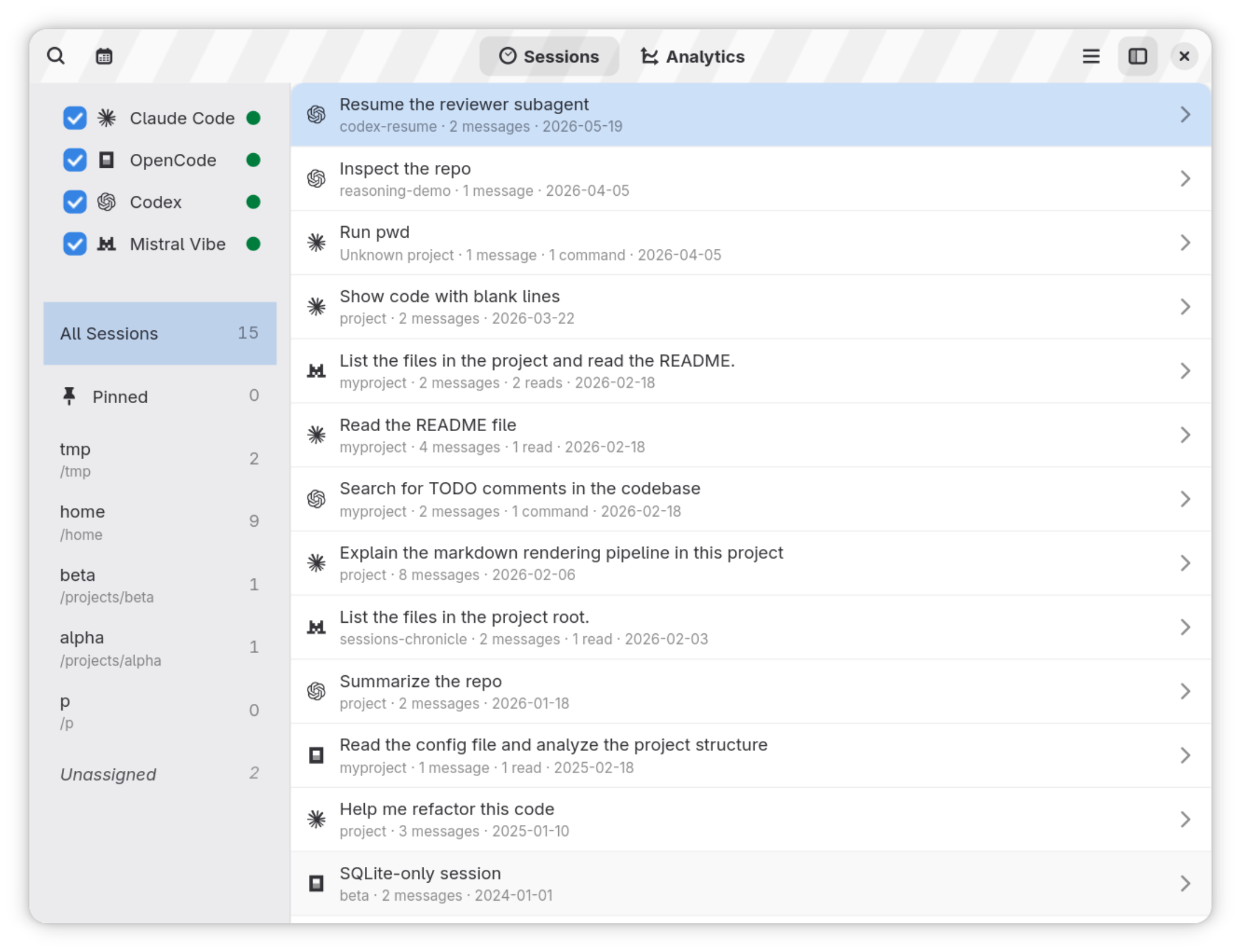Click the green status dot for Mistral Vibe
This screenshot has width=1240, height=952.
253,244
